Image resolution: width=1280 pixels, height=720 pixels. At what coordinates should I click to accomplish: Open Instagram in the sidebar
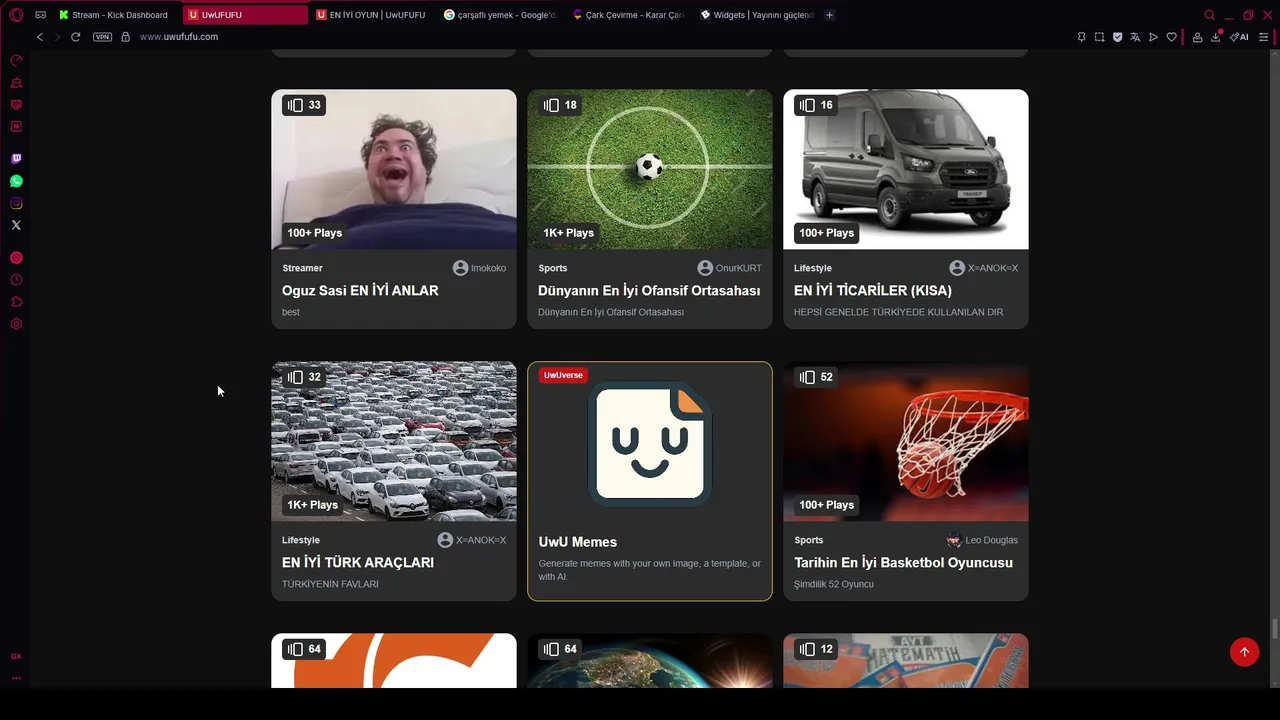[x=16, y=203]
